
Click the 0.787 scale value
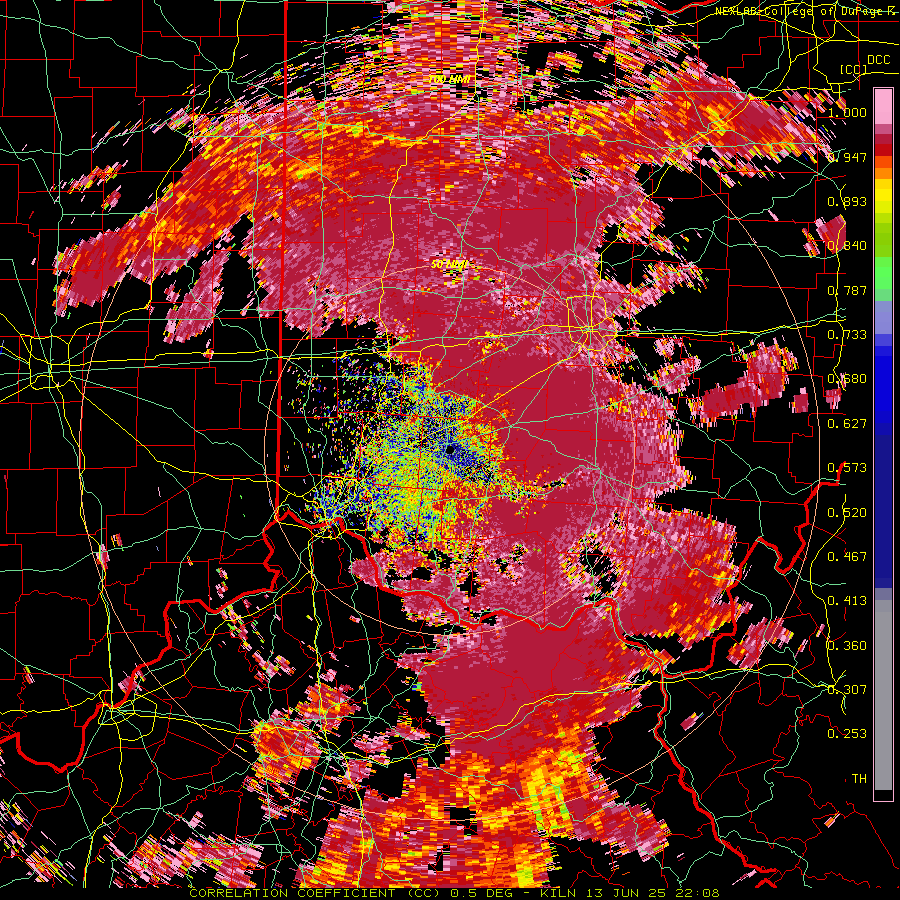[847, 290]
